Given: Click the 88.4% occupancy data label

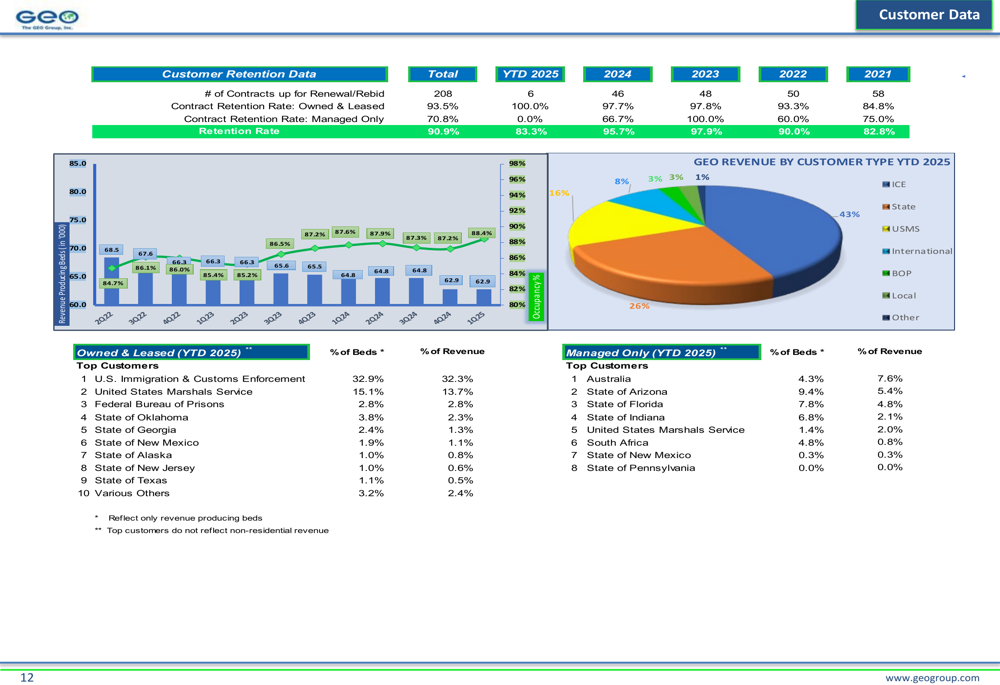Looking at the screenshot, I should [482, 233].
